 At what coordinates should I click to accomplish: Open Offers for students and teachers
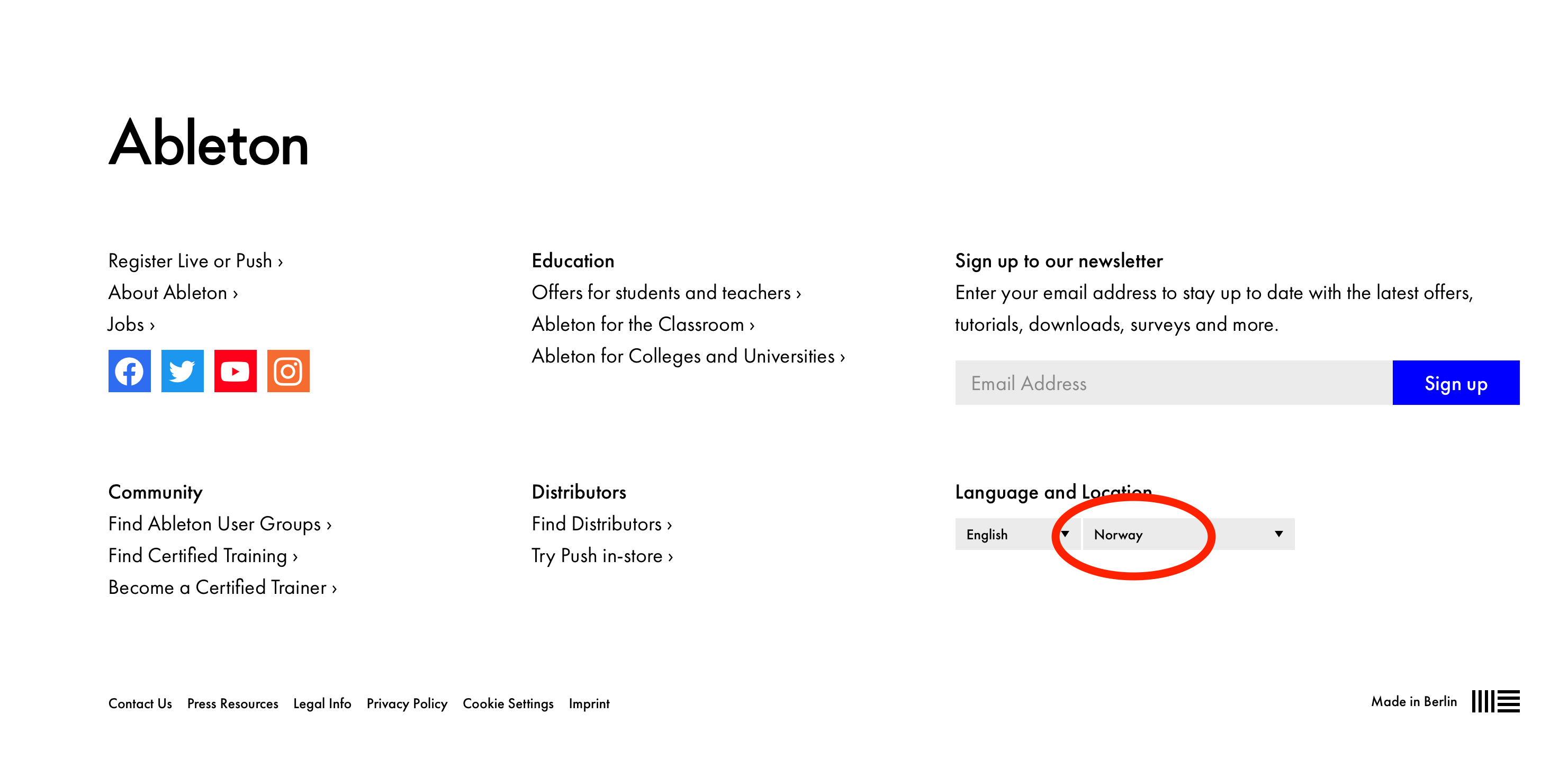tap(666, 292)
